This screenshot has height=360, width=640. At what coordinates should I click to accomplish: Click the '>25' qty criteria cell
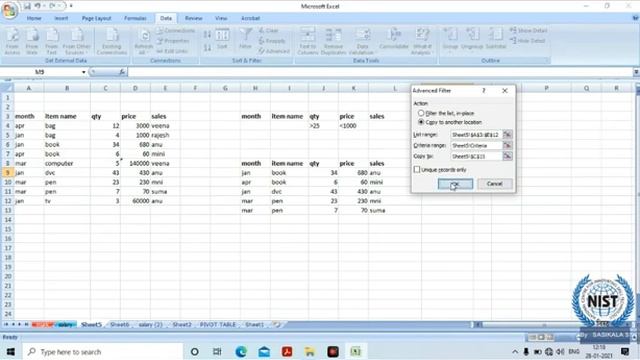click(324, 126)
